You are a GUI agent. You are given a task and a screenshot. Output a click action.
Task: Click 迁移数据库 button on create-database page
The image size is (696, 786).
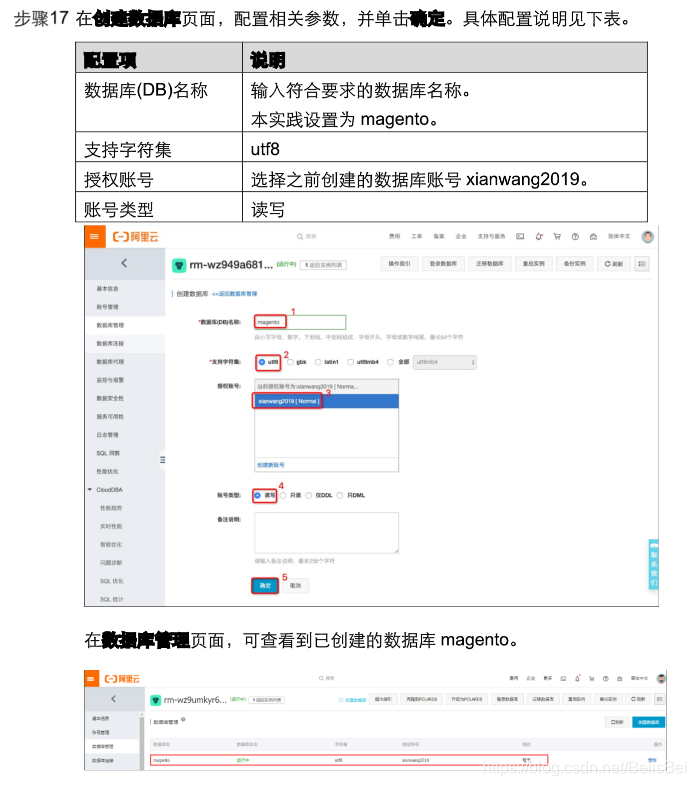click(490, 264)
